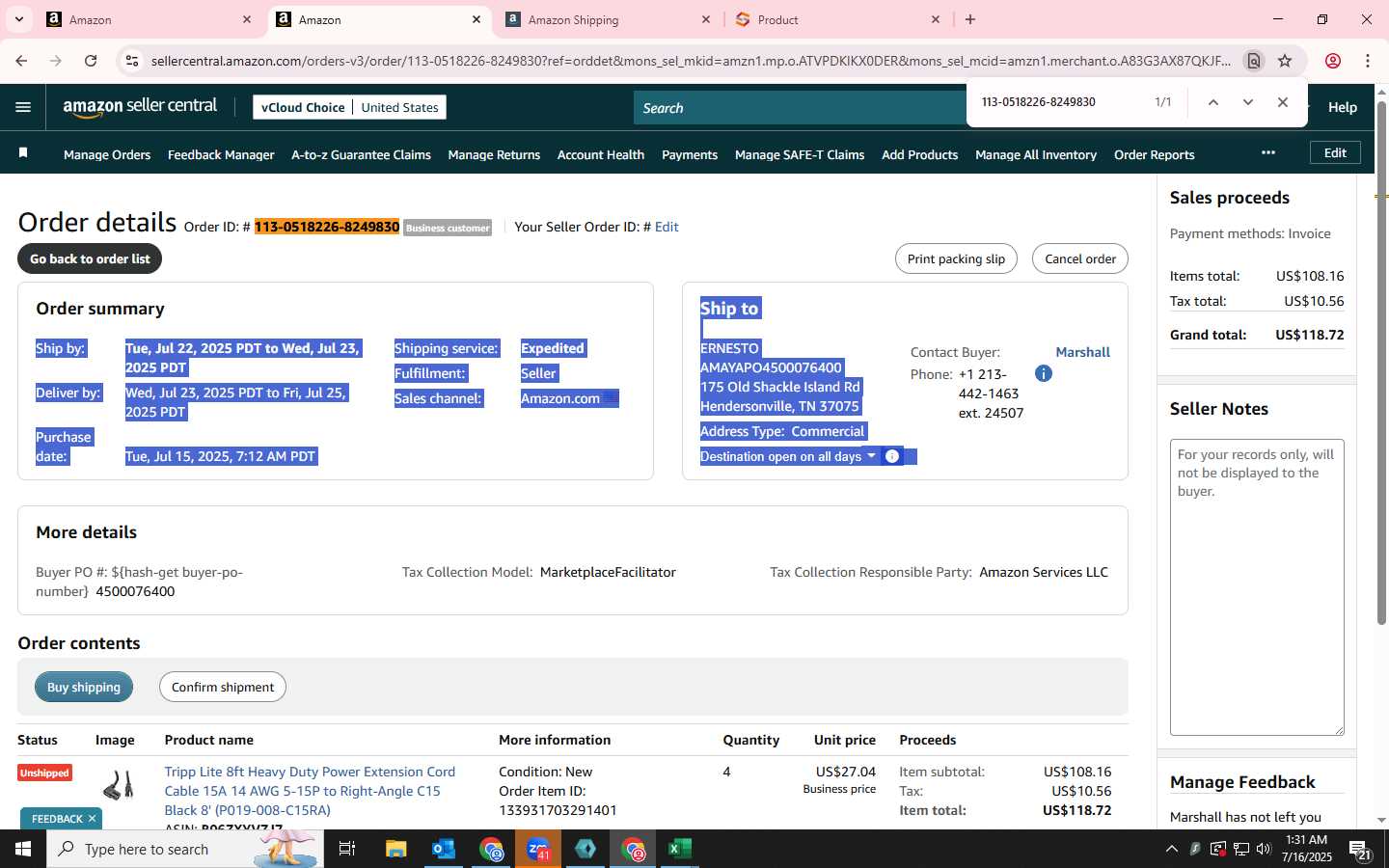Open Task View on the taskbar
Screen dimensions: 1389x868
(x=347, y=849)
